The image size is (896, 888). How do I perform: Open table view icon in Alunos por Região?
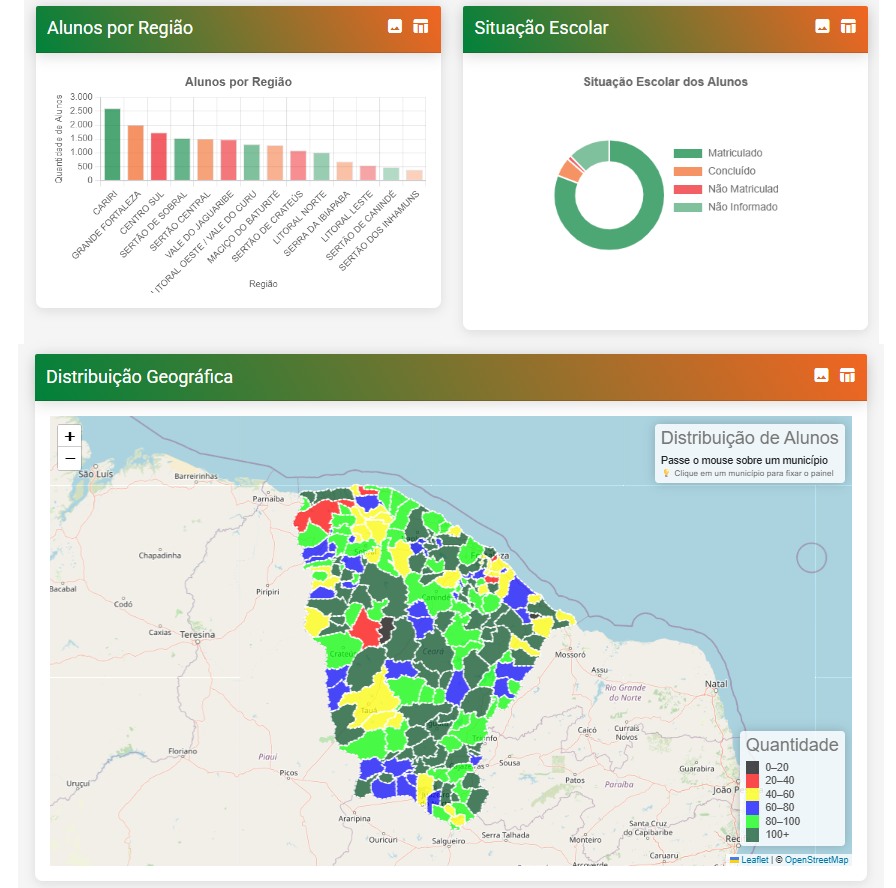point(421,27)
